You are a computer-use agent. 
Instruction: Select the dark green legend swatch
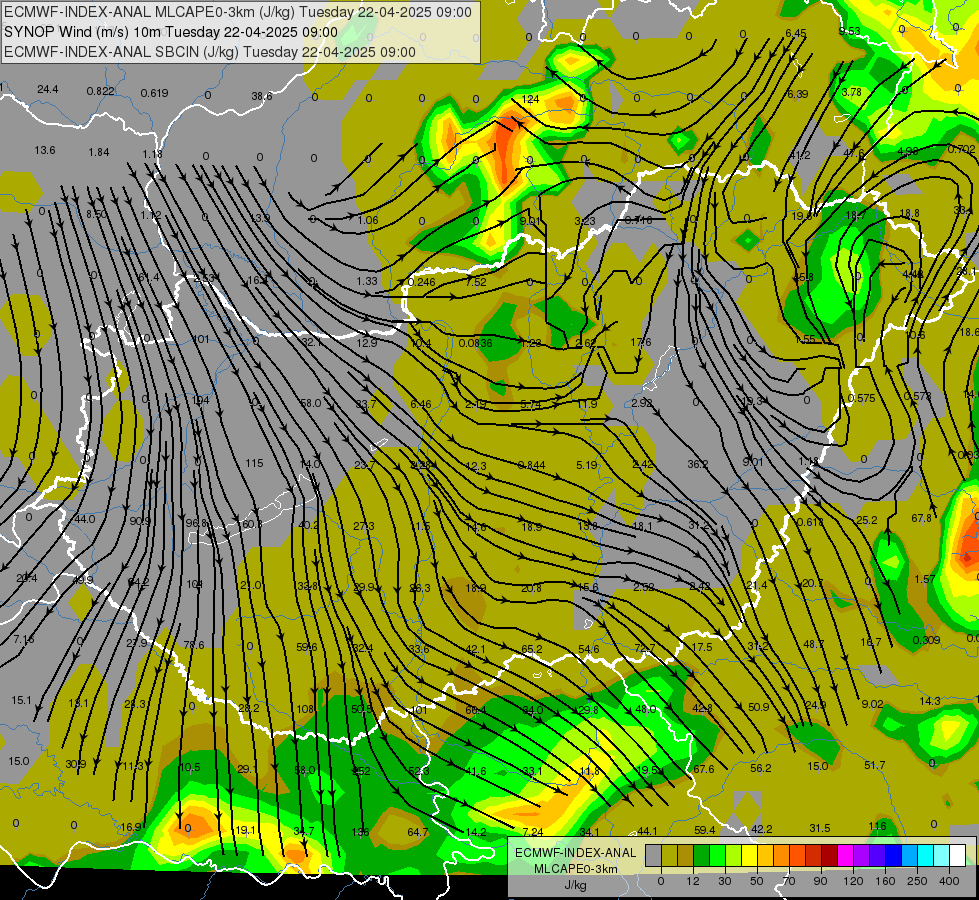click(701, 855)
